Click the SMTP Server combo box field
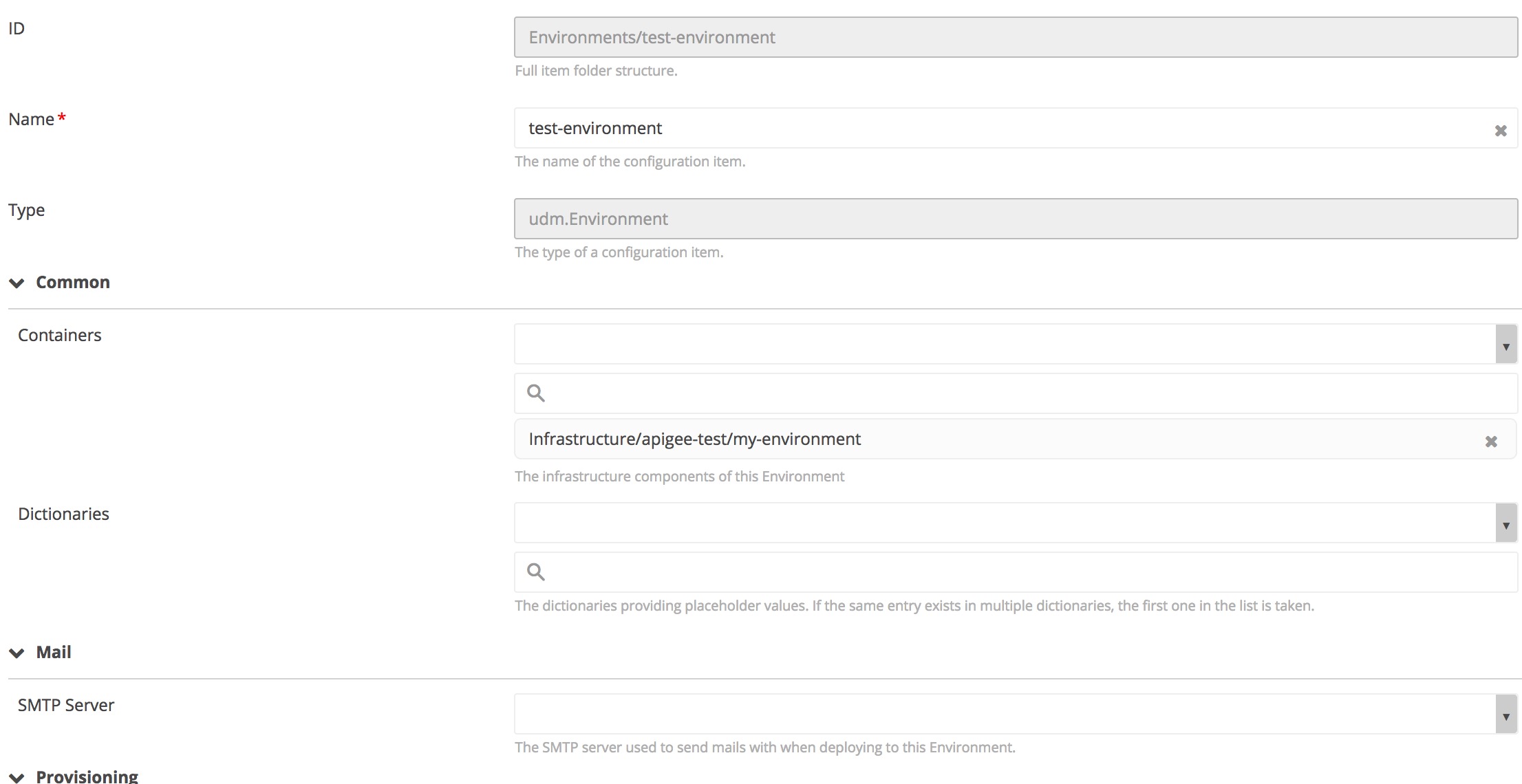 pyautogui.click(x=1005, y=715)
